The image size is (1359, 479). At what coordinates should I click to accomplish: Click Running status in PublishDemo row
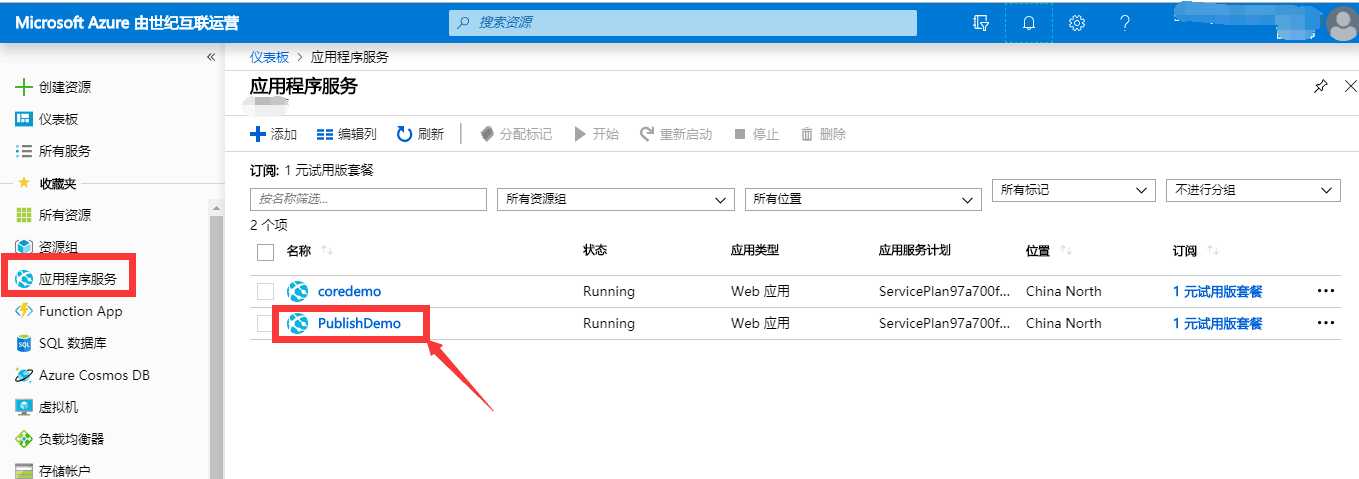(x=609, y=323)
